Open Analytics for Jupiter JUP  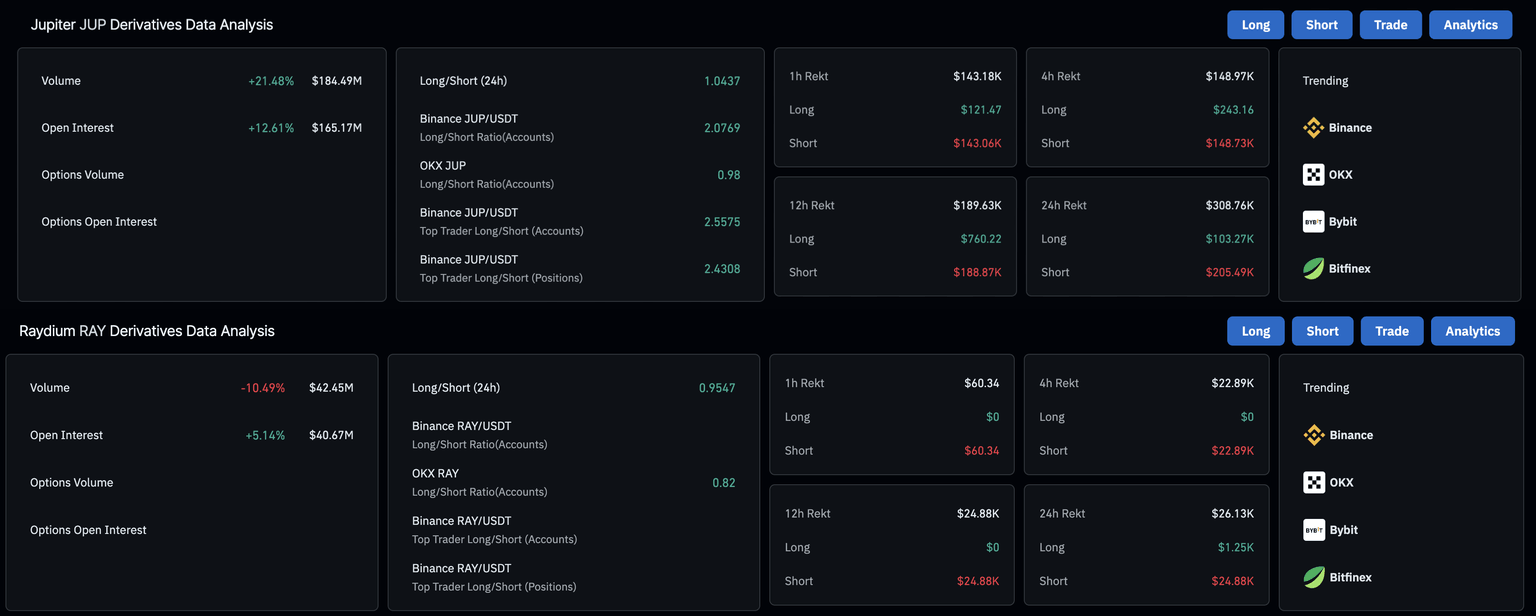coord(1470,25)
